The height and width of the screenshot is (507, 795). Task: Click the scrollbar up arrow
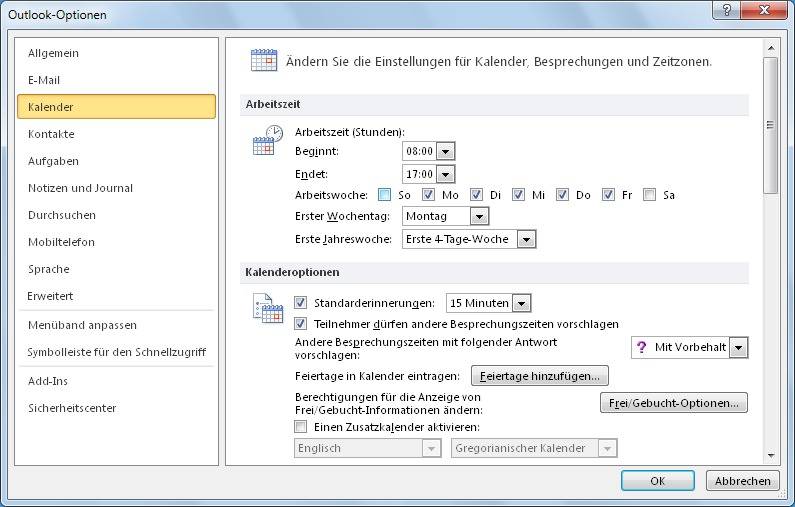click(x=771, y=48)
